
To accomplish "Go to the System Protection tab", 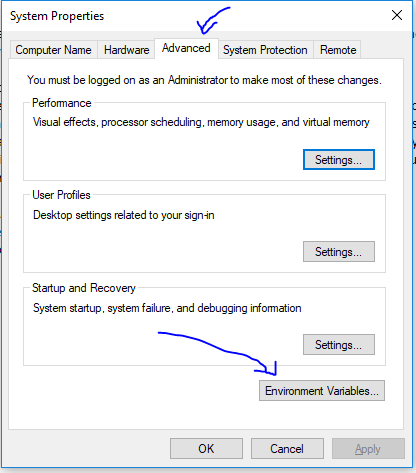I will coord(265,50).
